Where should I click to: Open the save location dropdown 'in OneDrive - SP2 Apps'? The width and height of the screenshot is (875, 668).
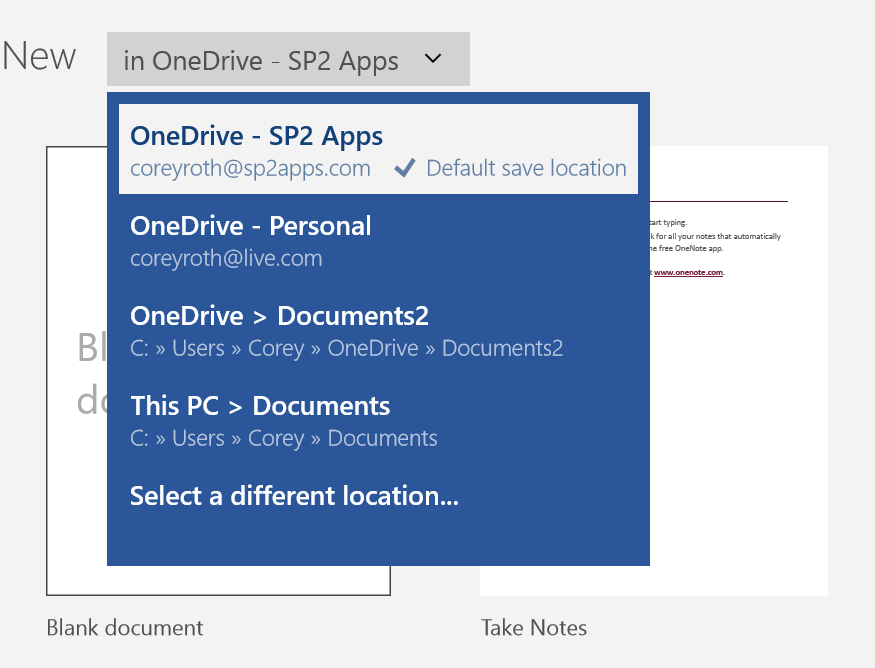288,59
